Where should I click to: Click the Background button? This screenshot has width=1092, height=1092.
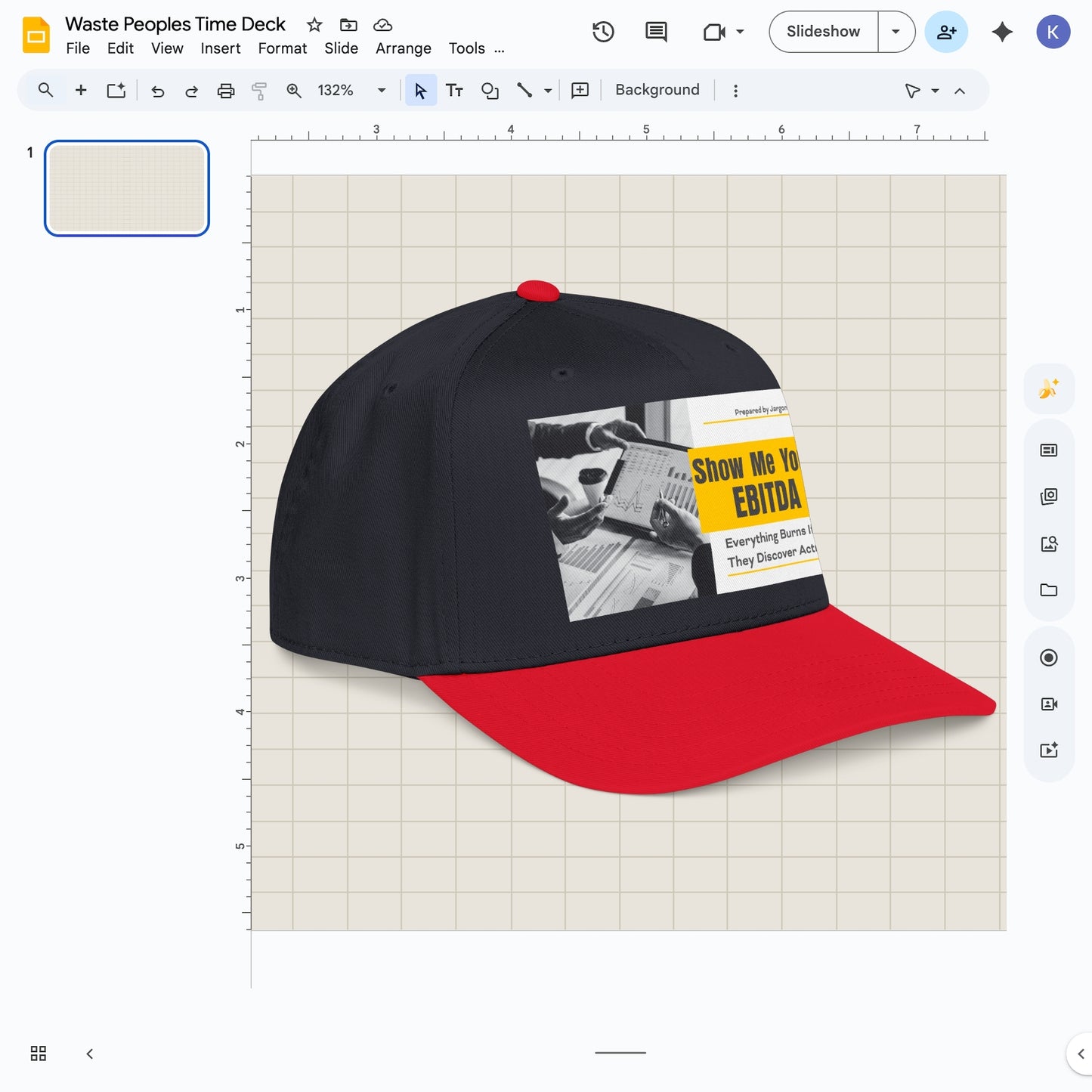[x=657, y=90]
